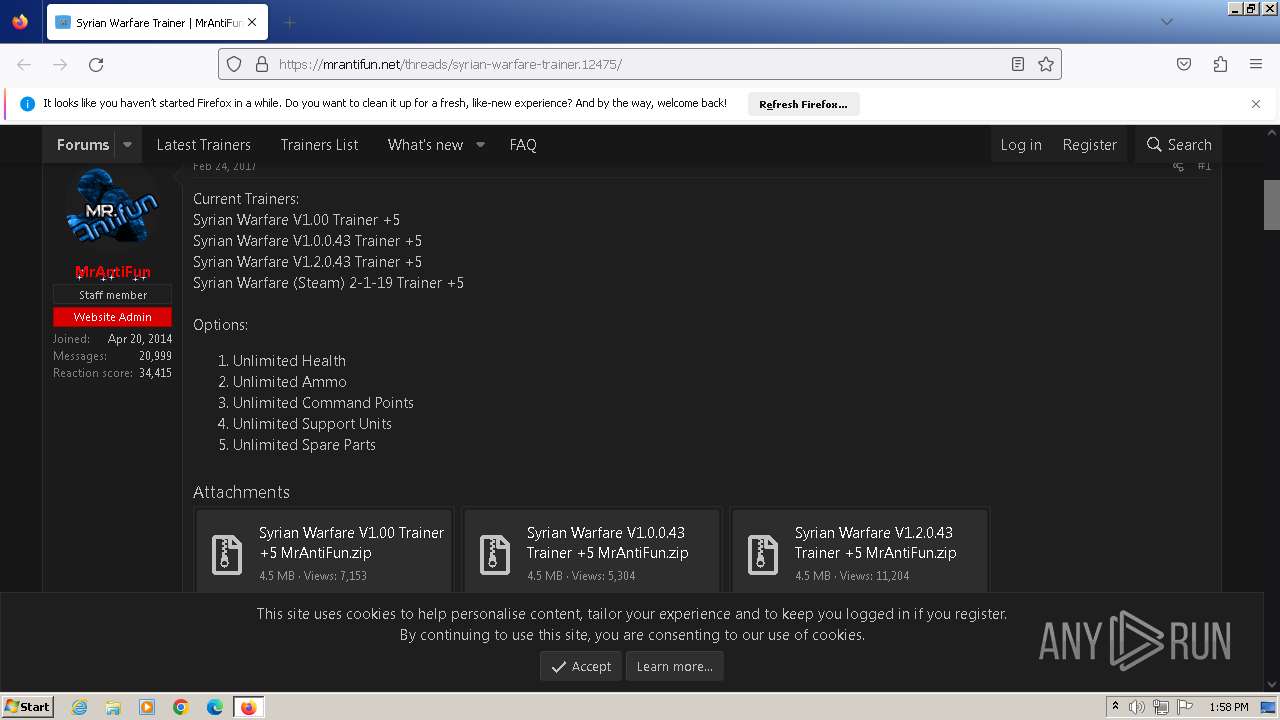Viewport: 1280px width, 720px height.
Task: Click the Staff member banner
Action: [113, 295]
